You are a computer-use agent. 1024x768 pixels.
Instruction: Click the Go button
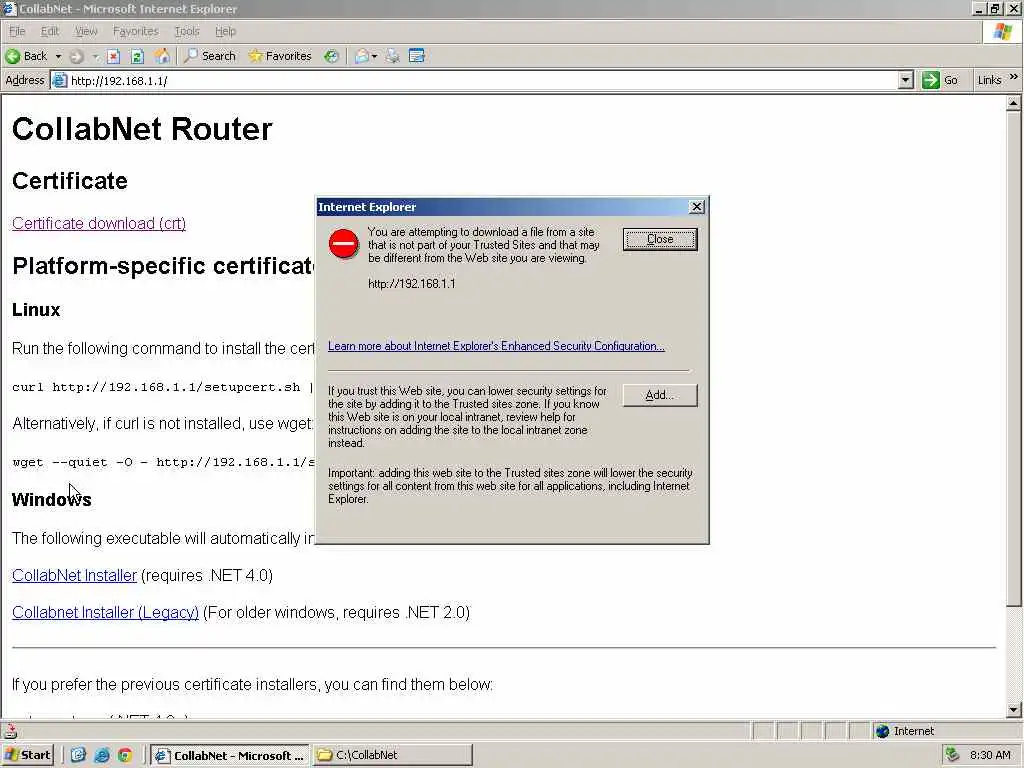coord(941,80)
